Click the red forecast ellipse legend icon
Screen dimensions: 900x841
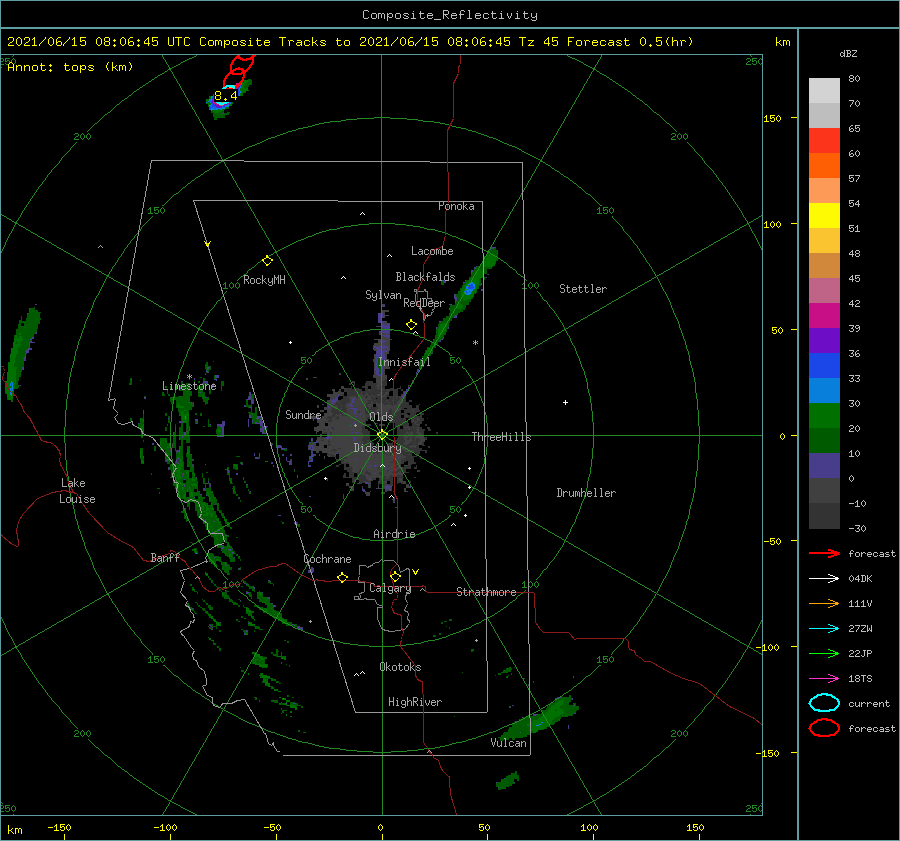pos(824,728)
